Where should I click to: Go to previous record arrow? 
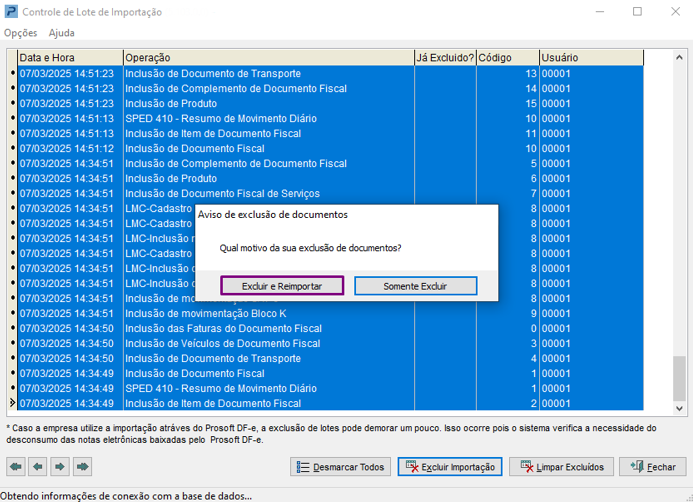pos(38,466)
